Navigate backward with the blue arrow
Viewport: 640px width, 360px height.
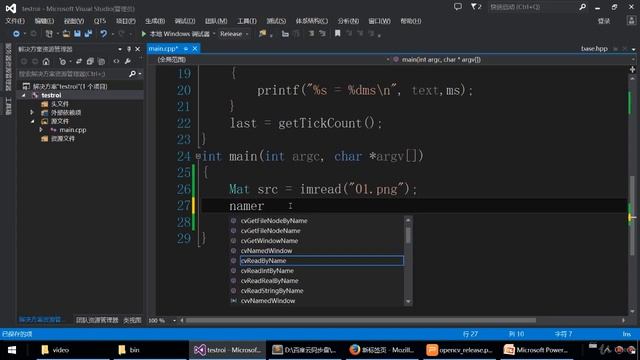coord(16,34)
